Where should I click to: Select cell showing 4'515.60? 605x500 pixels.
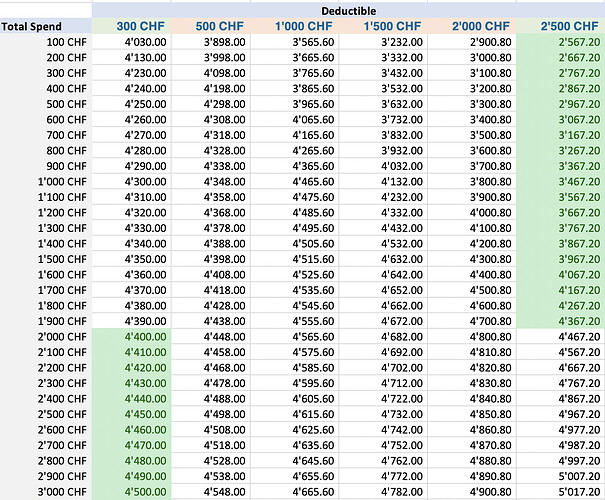294,259
